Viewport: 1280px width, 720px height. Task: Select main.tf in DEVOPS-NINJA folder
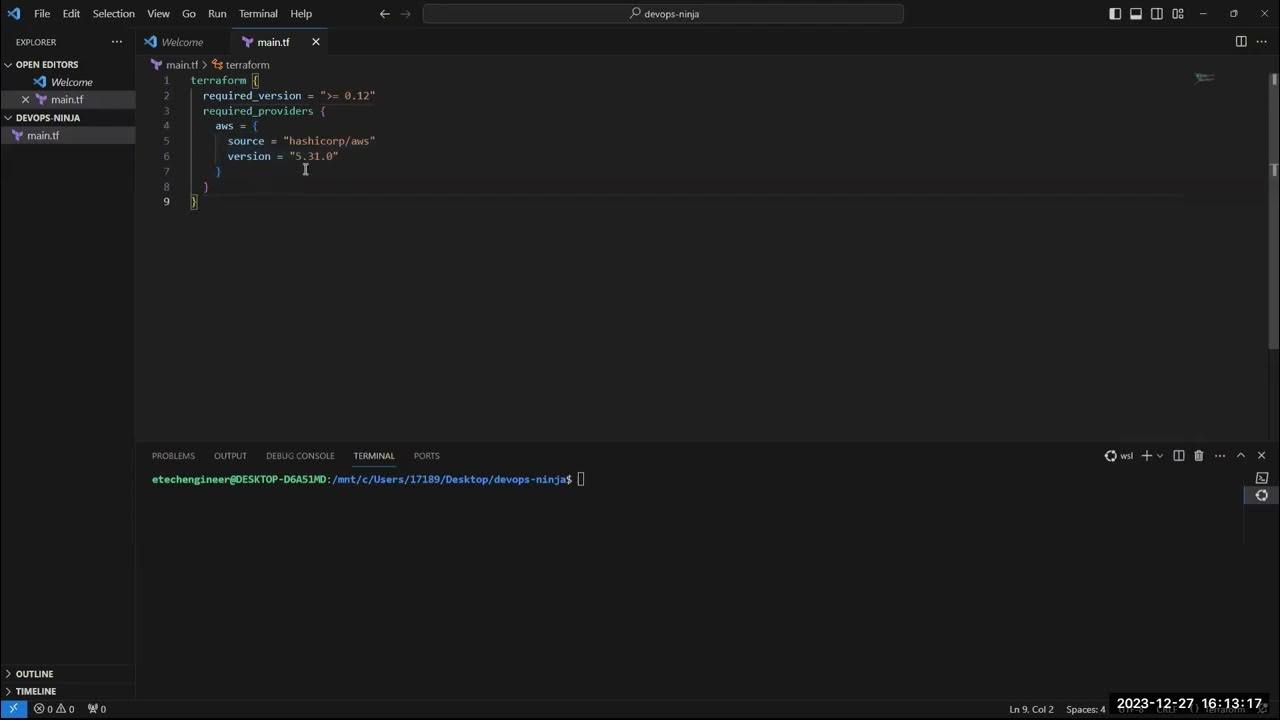pyautogui.click(x=67, y=136)
